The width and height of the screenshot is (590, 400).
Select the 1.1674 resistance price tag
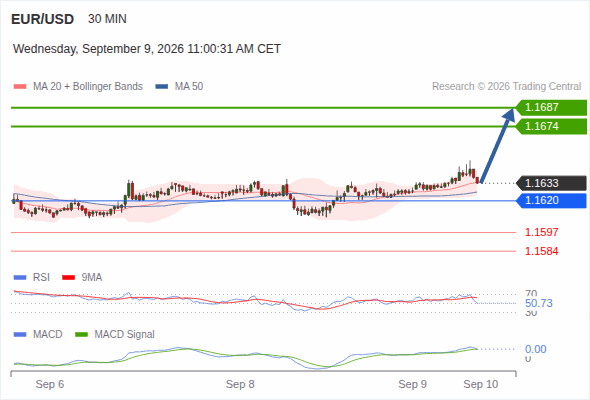click(551, 126)
